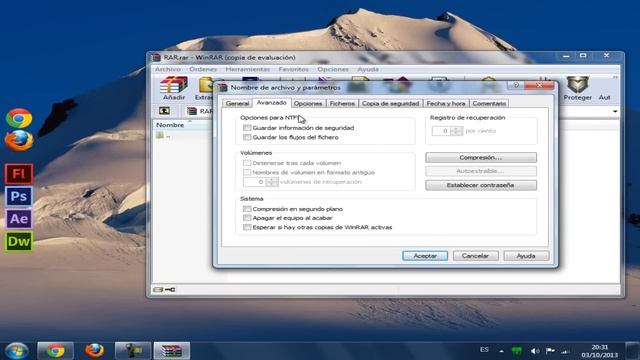Click the key icon in WinRAR status bar
Viewport: 640px width, 360px height.
click(x=170, y=289)
